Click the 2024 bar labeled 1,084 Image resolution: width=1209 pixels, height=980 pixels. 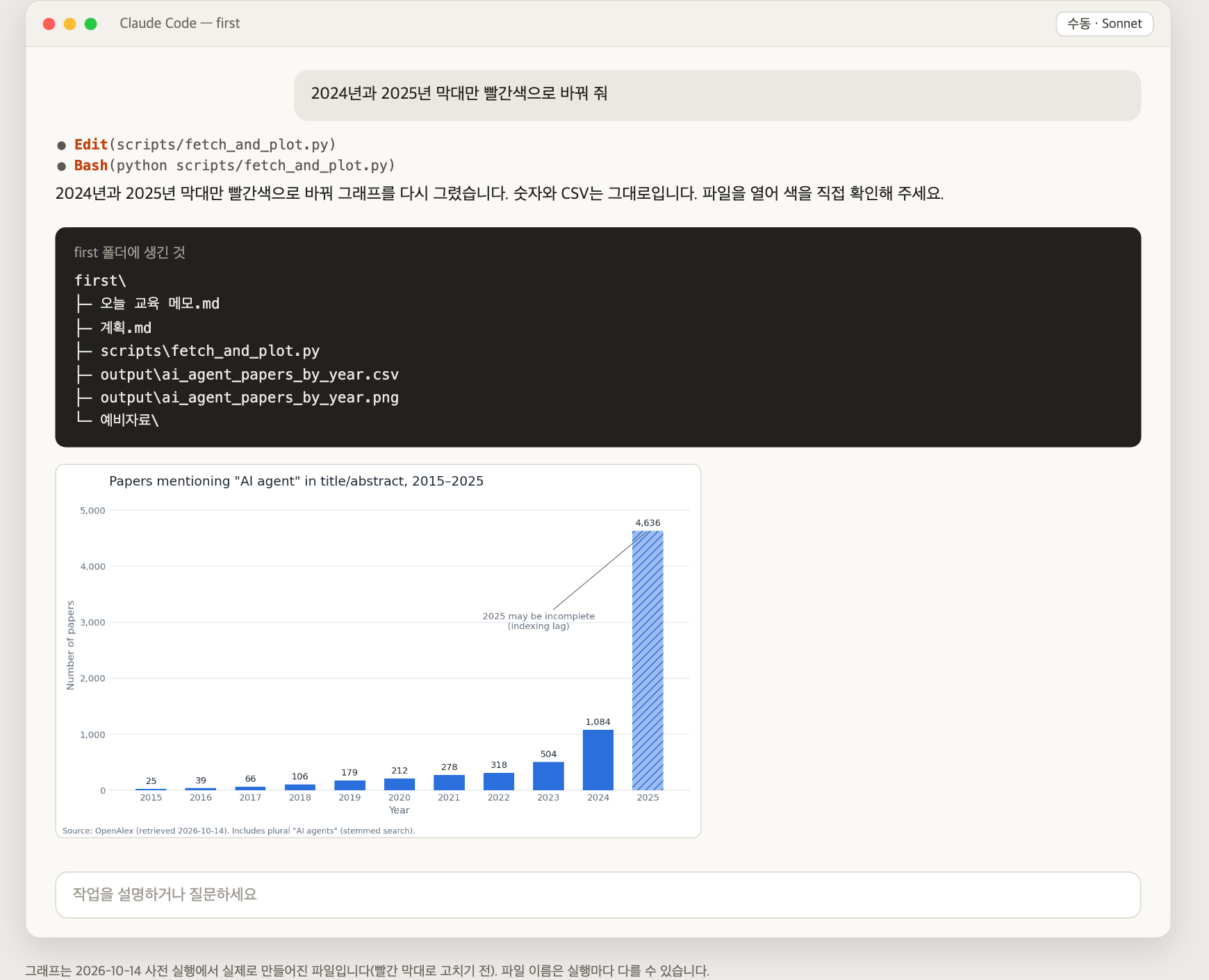pyautogui.click(x=598, y=760)
